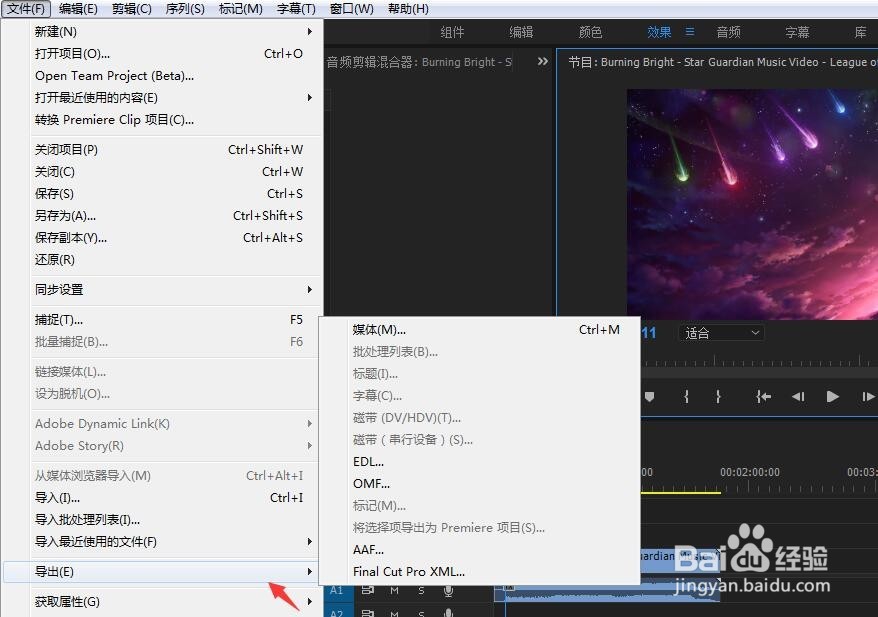Choose EDL... export option
This screenshot has width=878, height=617.
479,462
